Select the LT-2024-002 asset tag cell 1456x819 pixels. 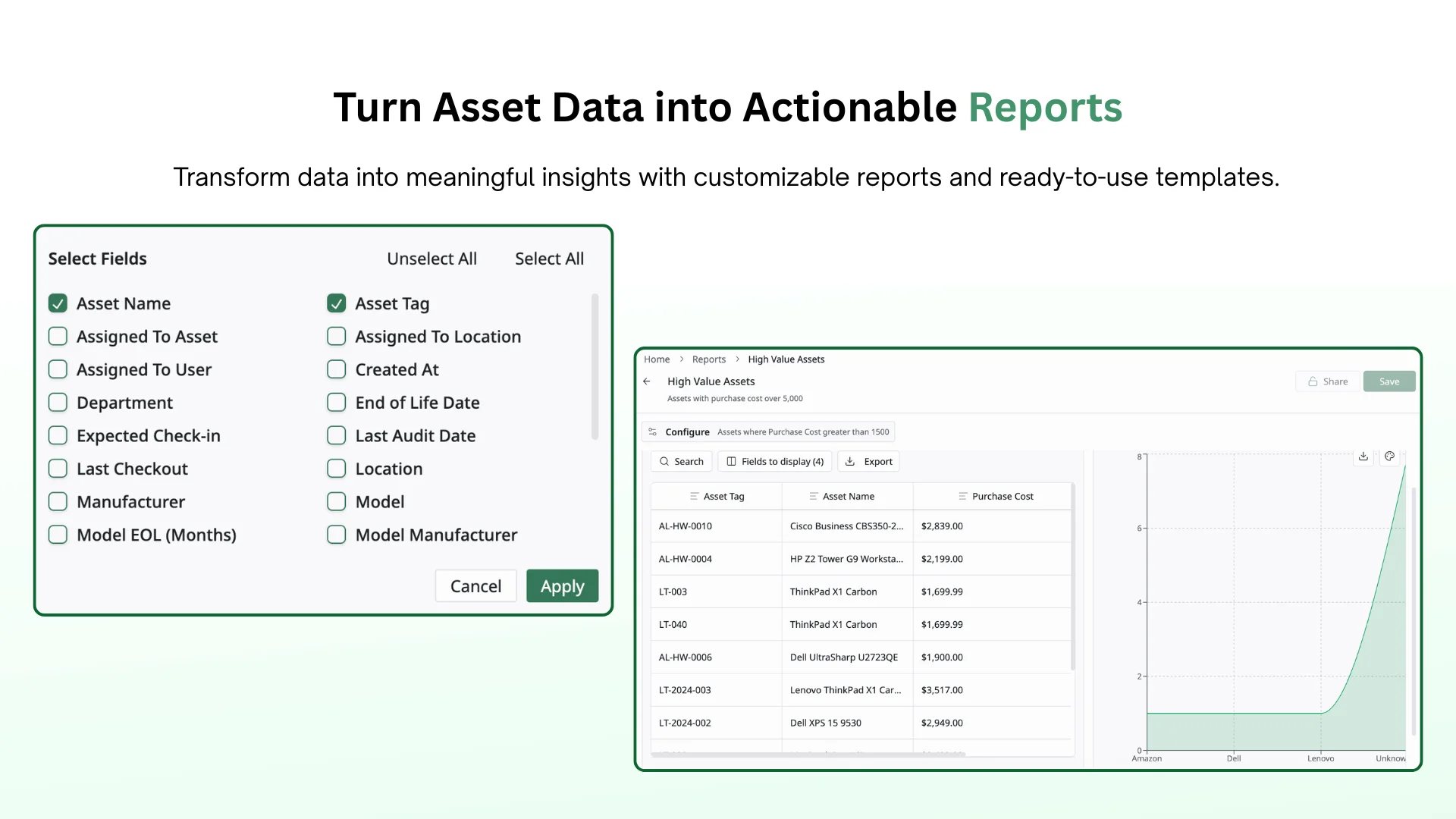pyautogui.click(x=716, y=723)
